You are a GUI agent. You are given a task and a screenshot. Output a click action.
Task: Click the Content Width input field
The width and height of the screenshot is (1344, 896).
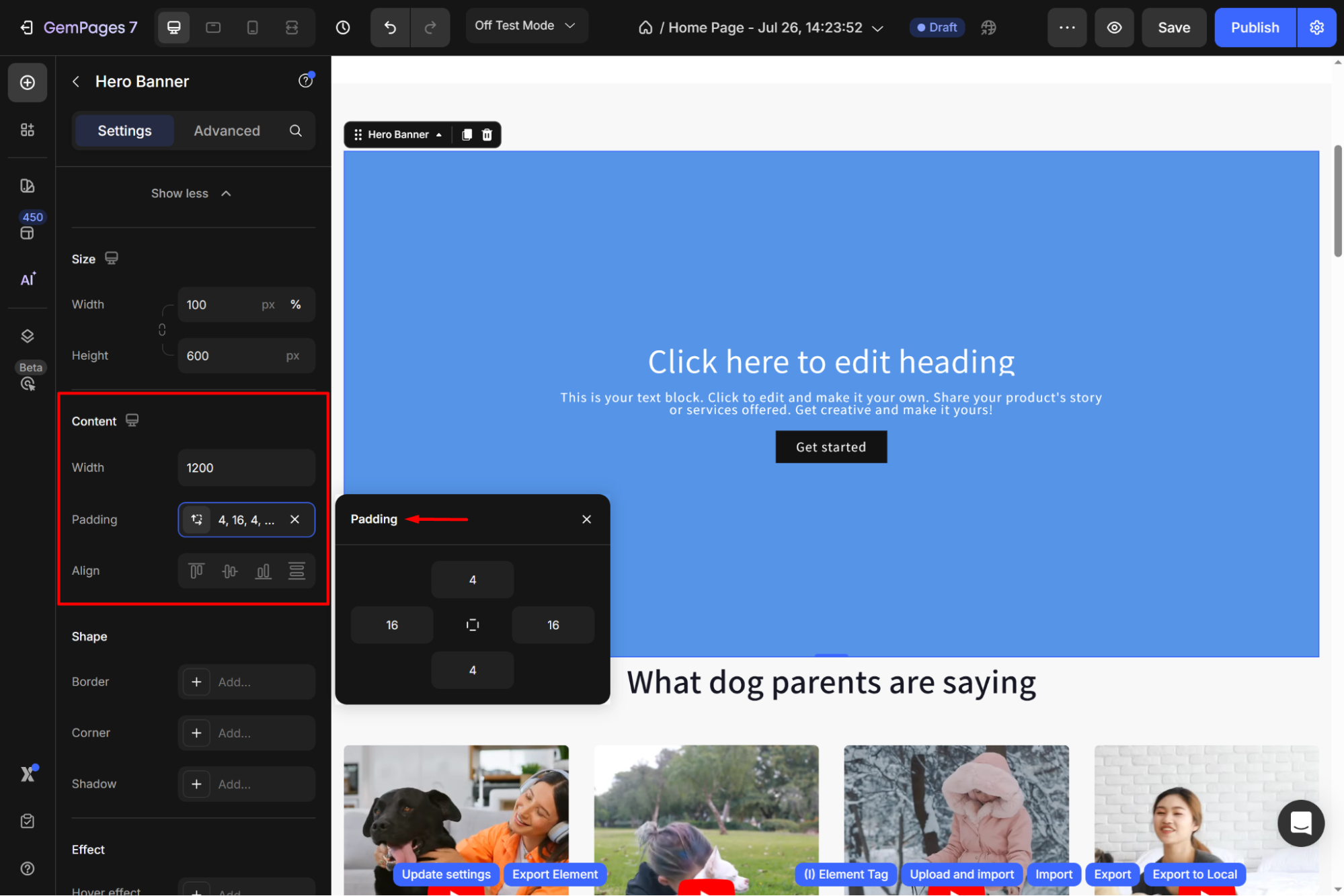coord(246,468)
